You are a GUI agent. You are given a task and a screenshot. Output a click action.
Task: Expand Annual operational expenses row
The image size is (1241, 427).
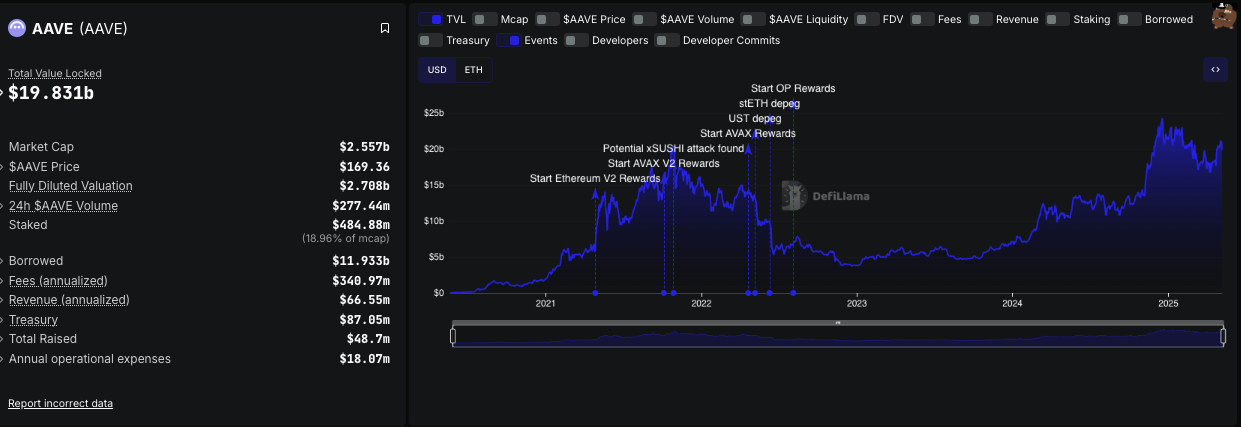[3, 358]
